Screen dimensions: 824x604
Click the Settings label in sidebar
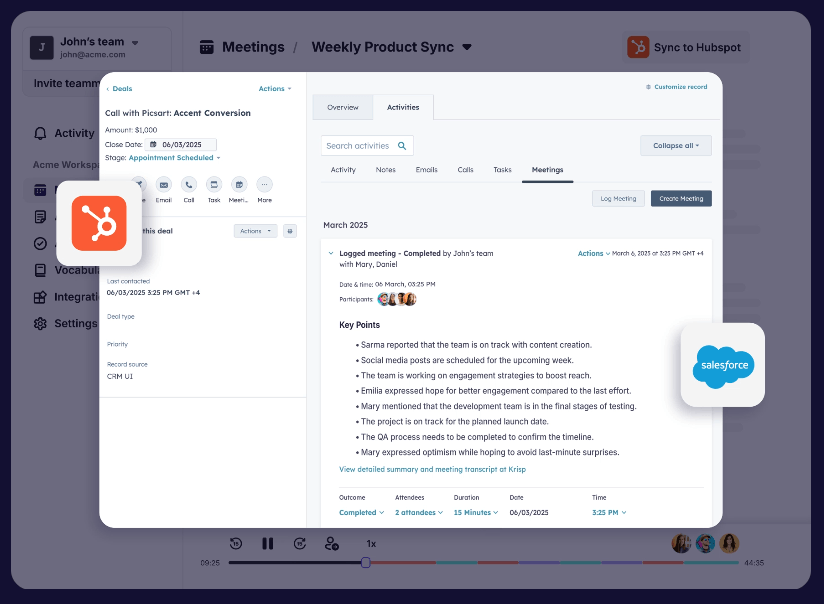point(76,323)
